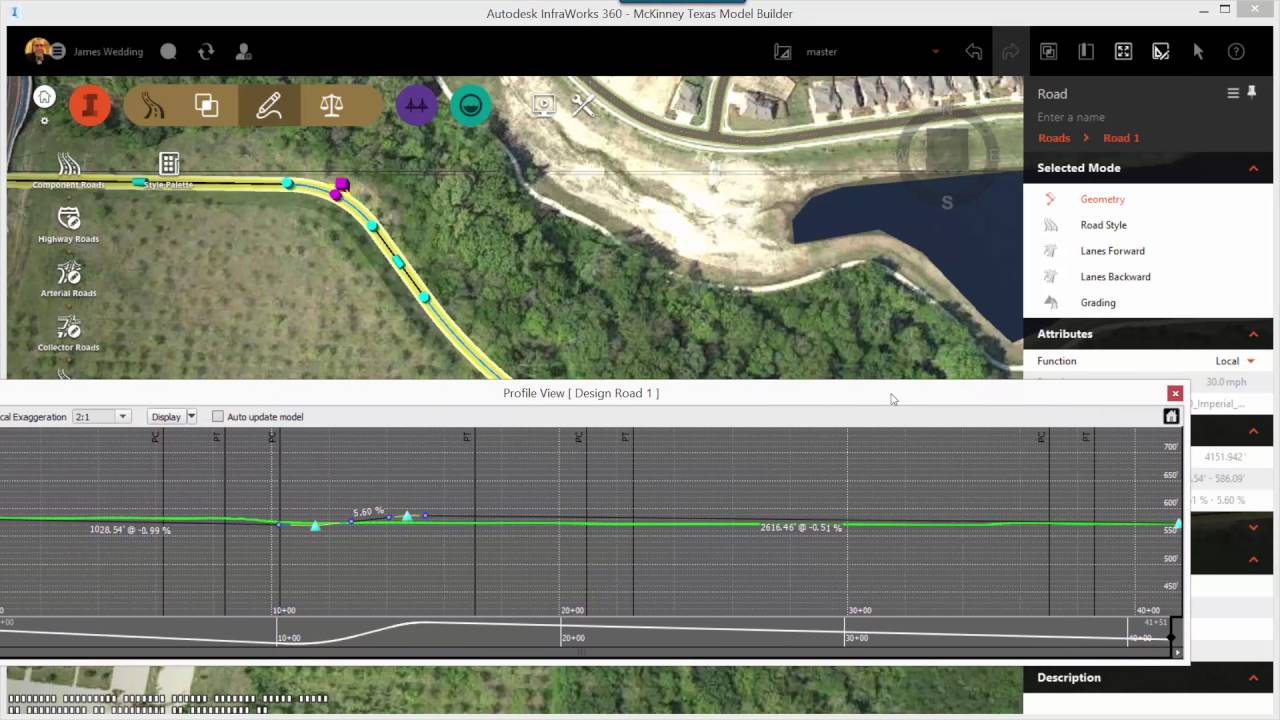The width and height of the screenshot is (1280, 720).
Task: Toggle the Road panel pin
Action: pos(1251,93)
